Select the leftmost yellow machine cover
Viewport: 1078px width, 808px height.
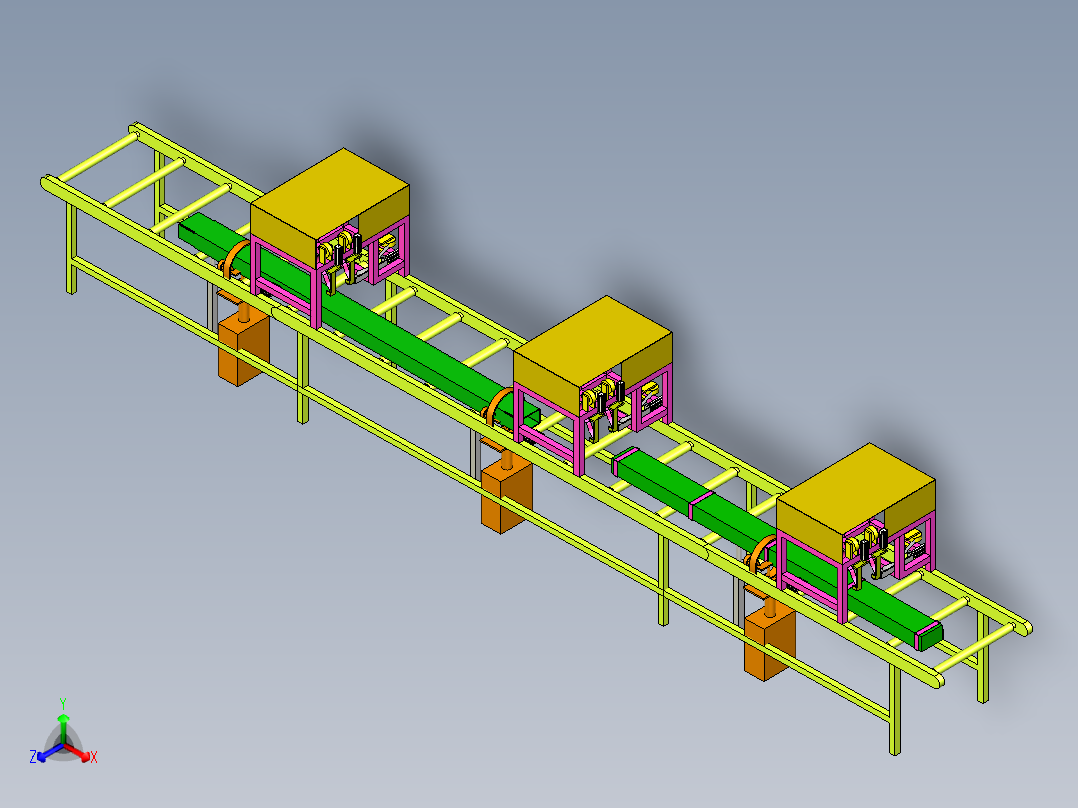point(330,204)
